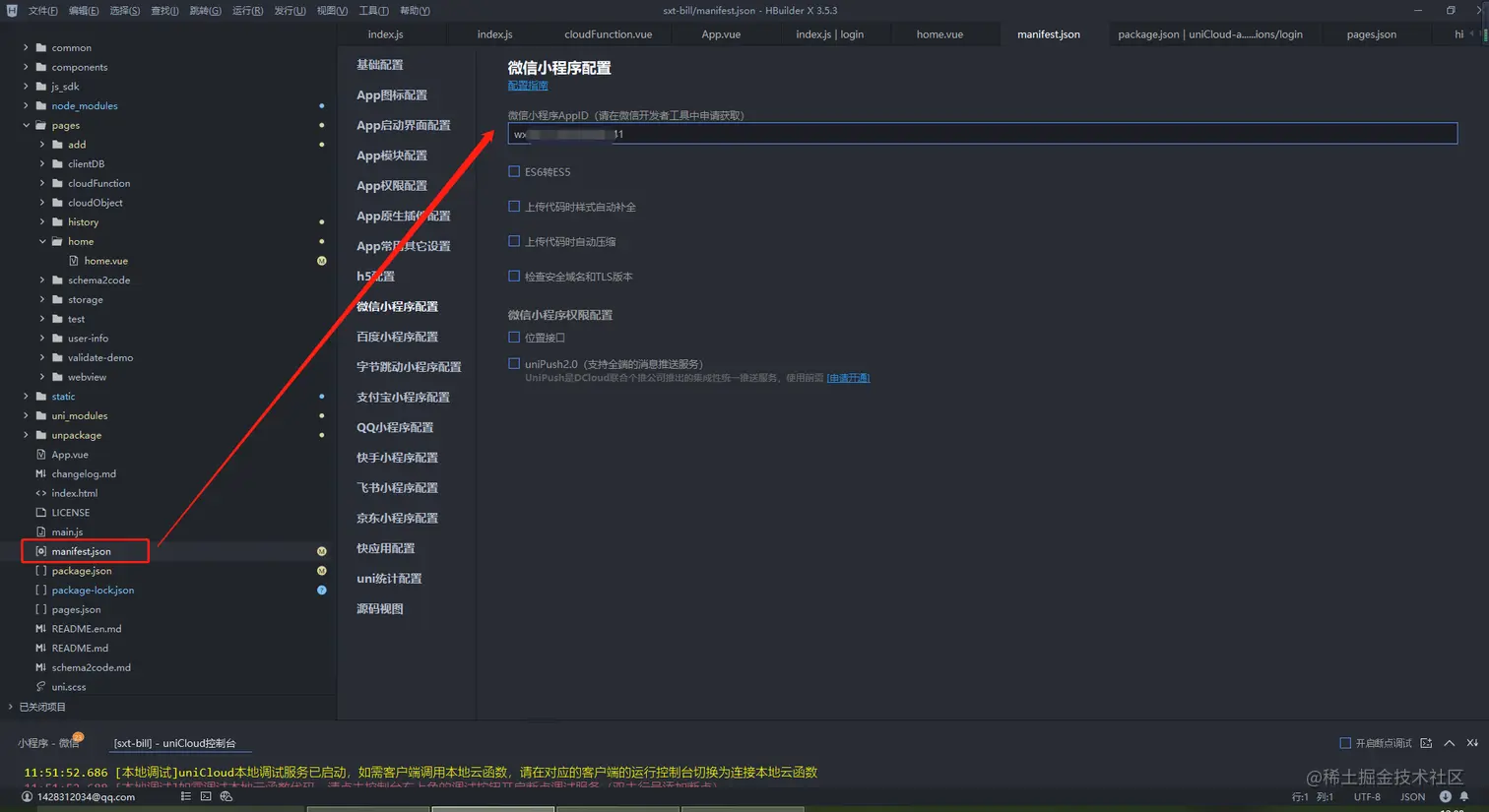Collapse the home folder
Screen dimensions: 1489x812
pos(42,241)
